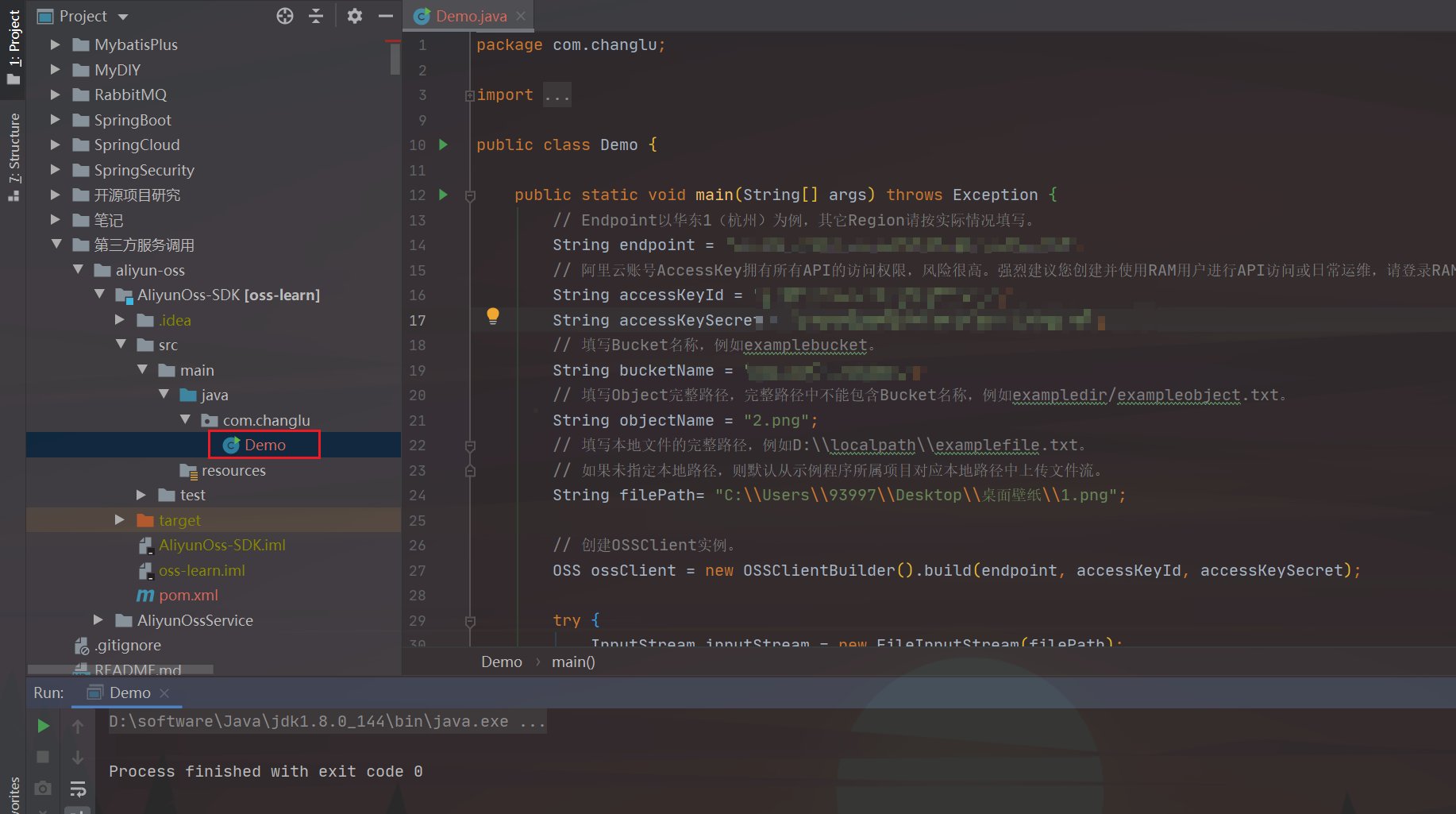This screenshot has width=1456, height=814.
Task: Switch to the Demo.java editor tab
Action: (x=470, y=16)
